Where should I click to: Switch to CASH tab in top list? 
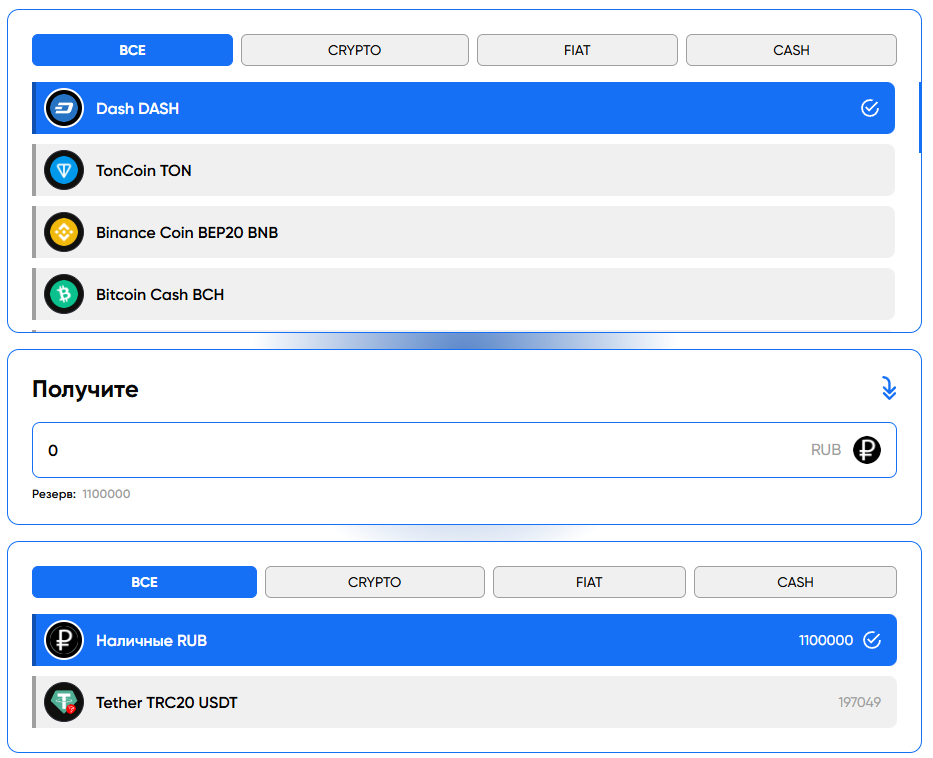[791, 50]
